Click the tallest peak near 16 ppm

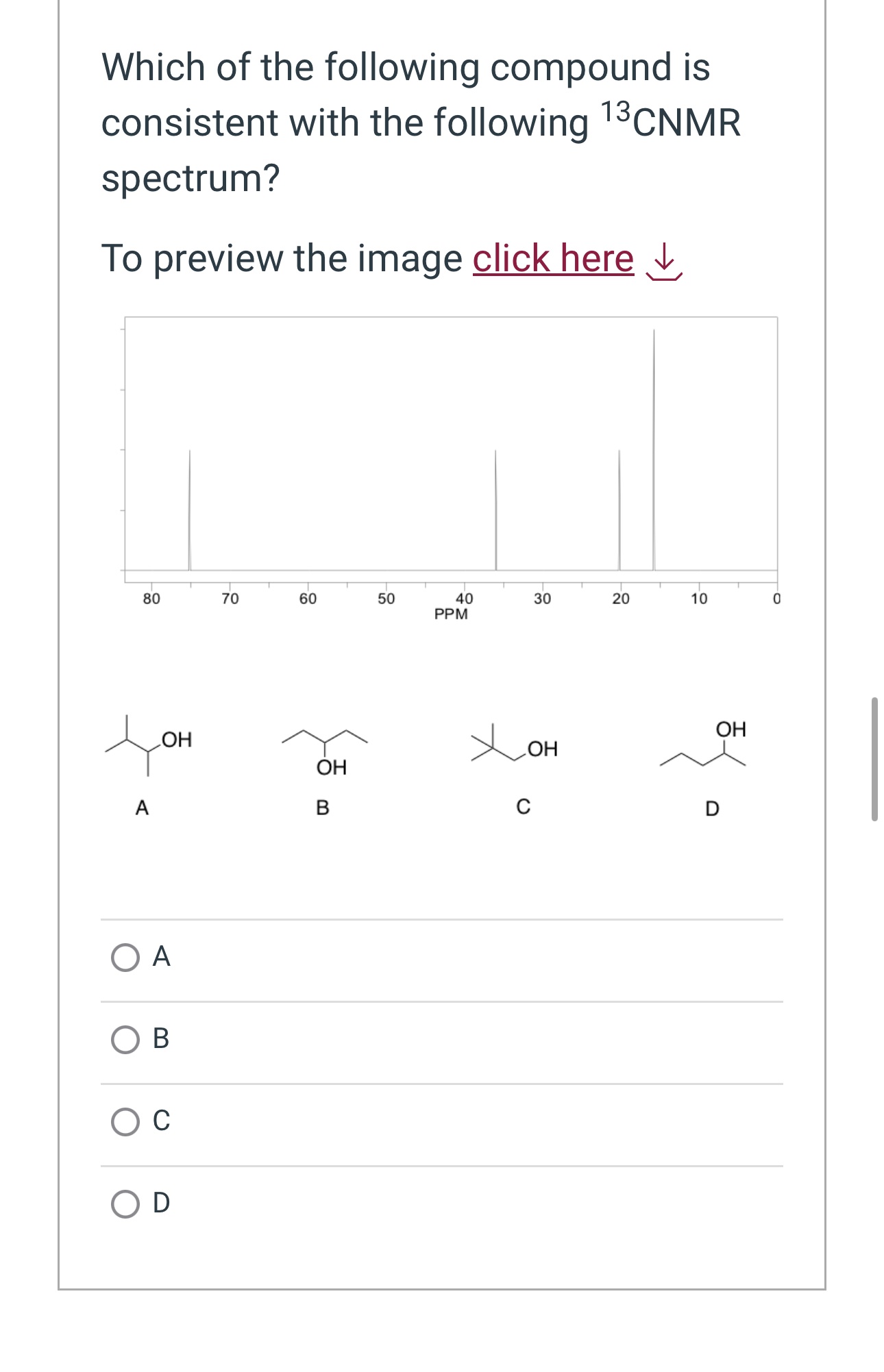[x=654, y=449]
